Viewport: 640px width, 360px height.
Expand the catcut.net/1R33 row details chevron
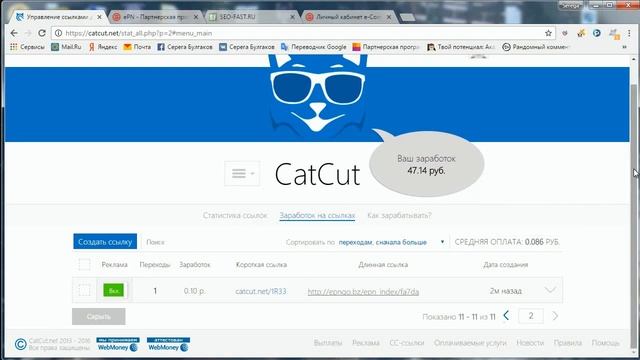point(550,290)
